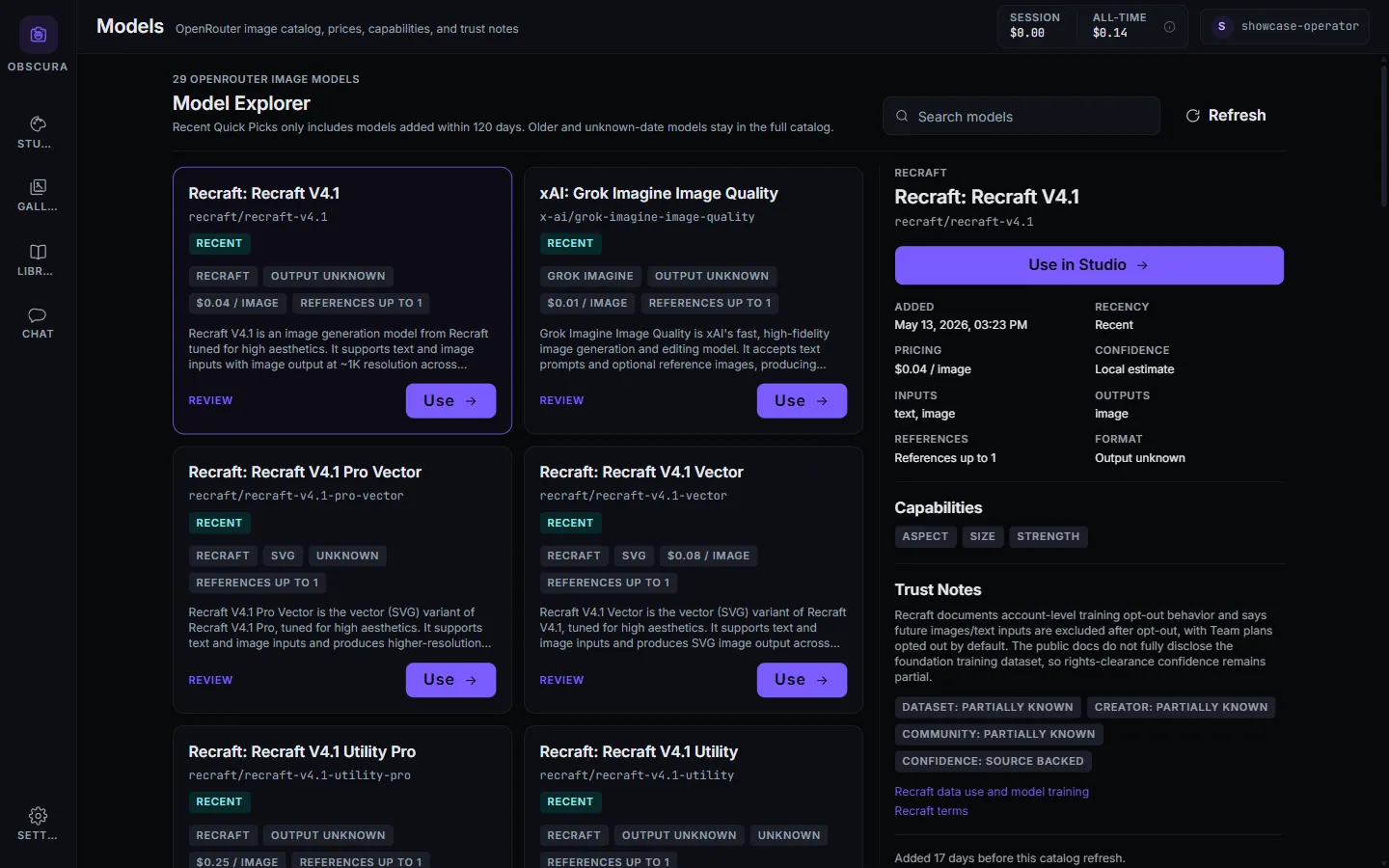Click the SIZE capability tag
The width and height of the screenshot is (1389, 868).
982,536
